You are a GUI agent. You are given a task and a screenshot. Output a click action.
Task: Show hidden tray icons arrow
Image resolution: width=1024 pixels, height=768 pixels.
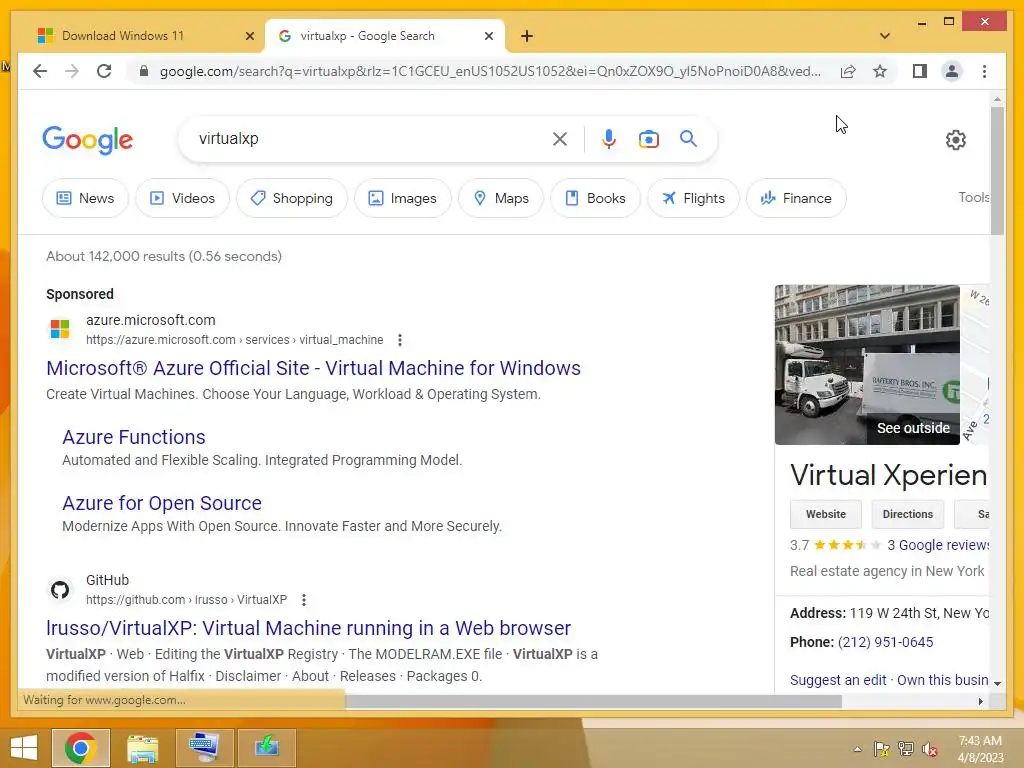coord(857,749)
